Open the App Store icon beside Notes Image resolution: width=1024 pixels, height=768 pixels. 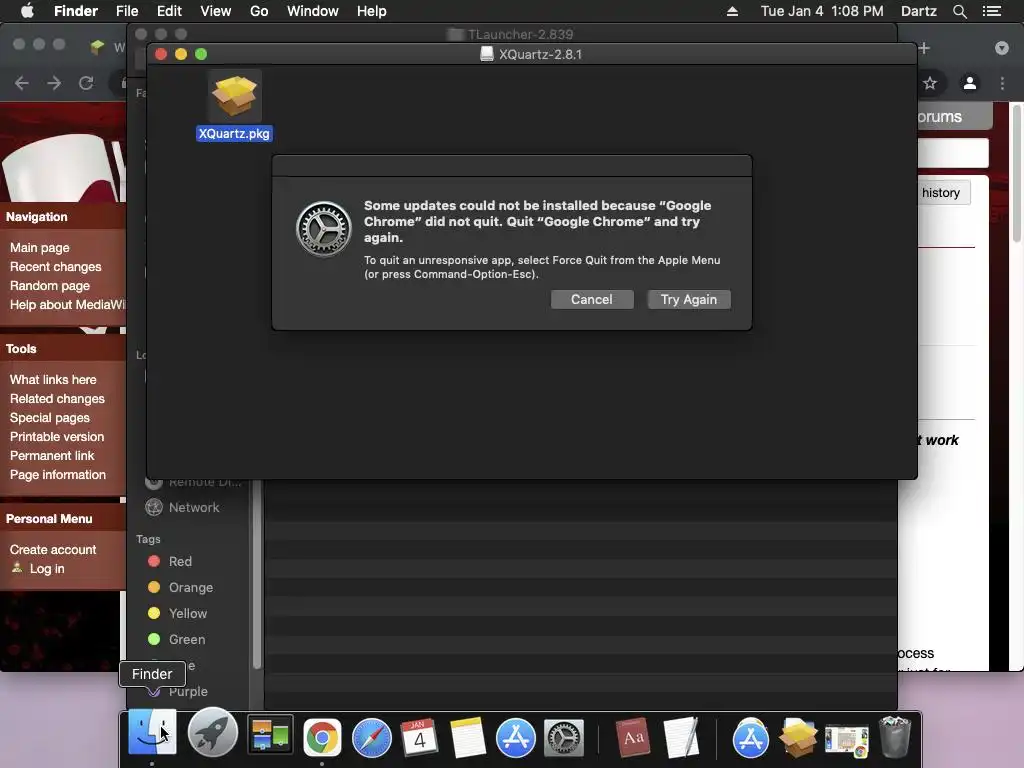tap(515, 737)
